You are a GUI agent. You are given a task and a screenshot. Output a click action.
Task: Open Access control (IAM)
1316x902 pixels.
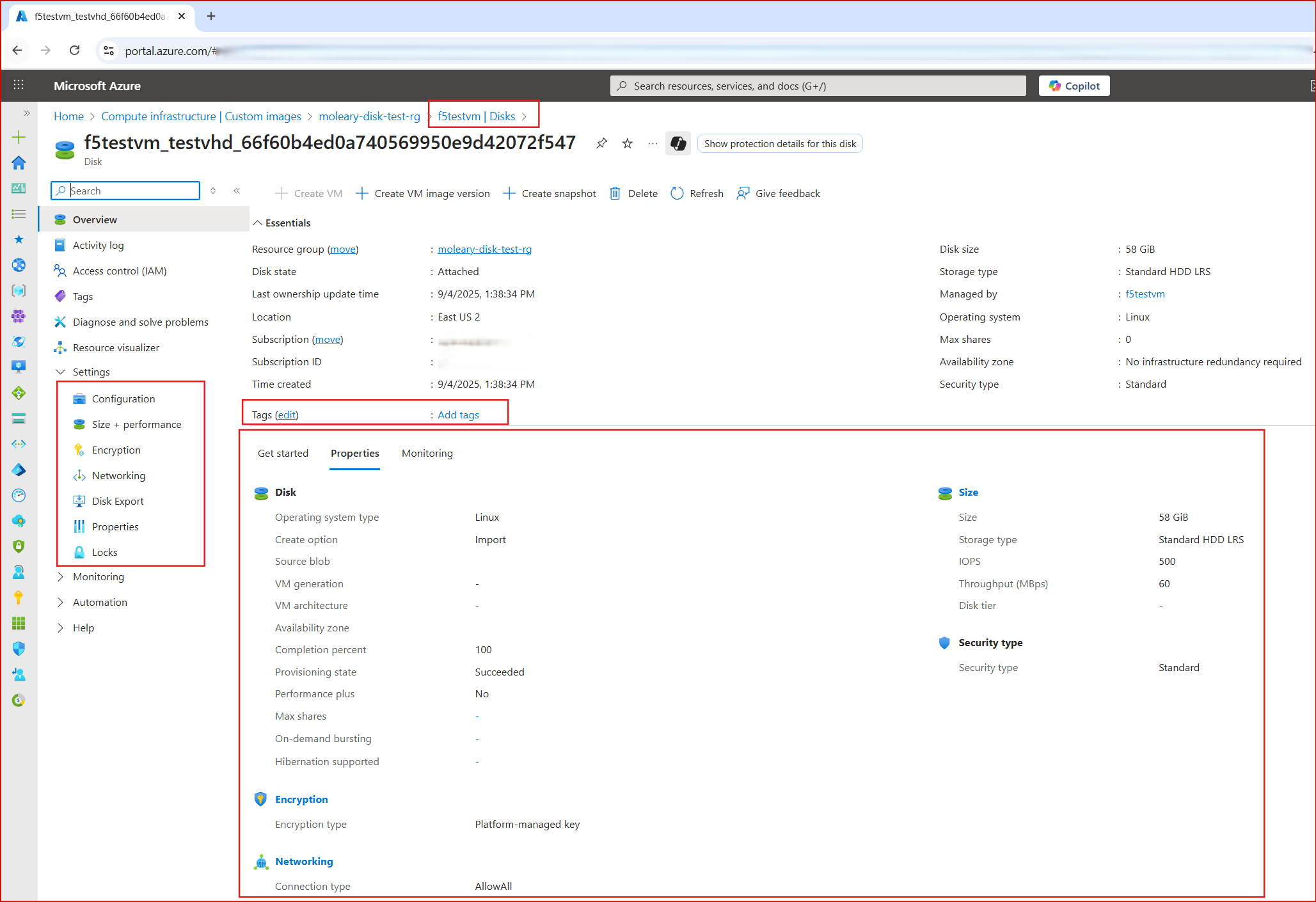pyautogui.click(x=120, y=271)
